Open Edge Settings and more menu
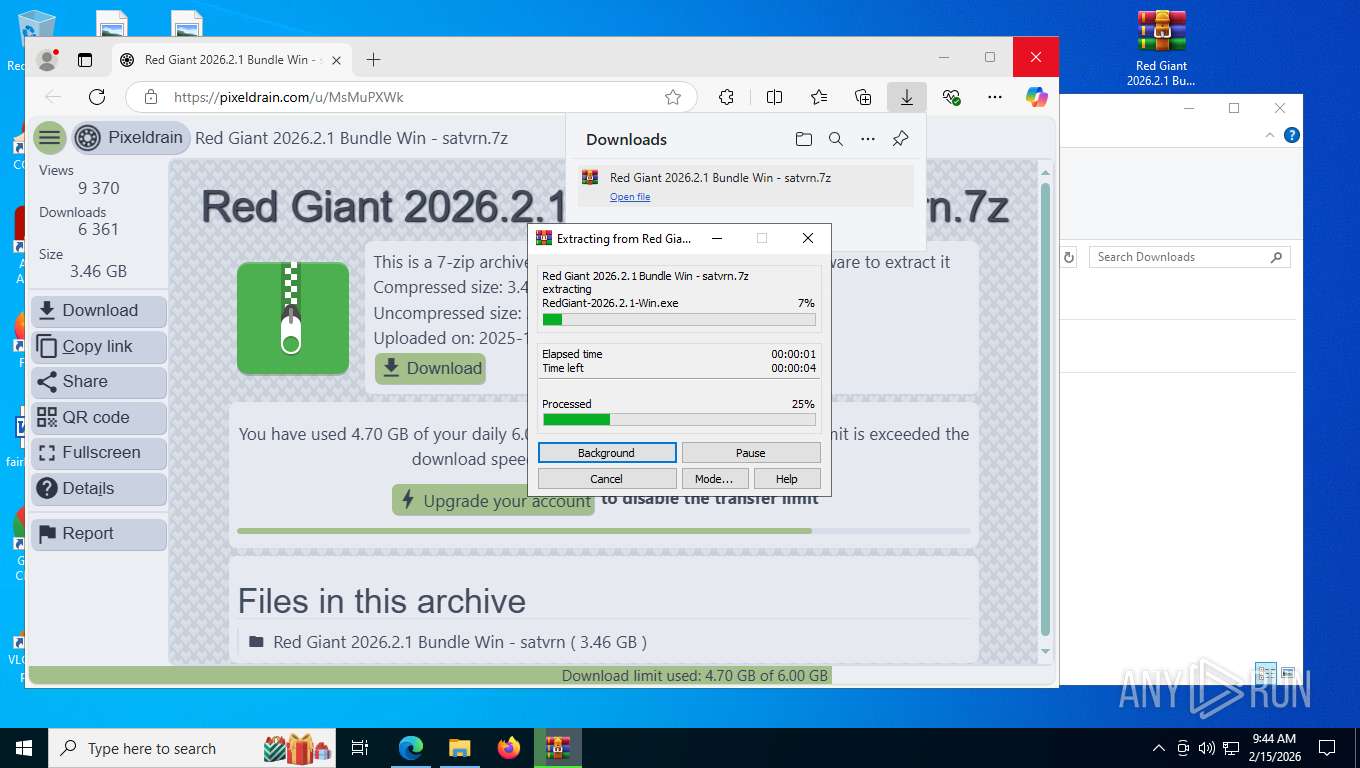 click(x=994, y=97)
